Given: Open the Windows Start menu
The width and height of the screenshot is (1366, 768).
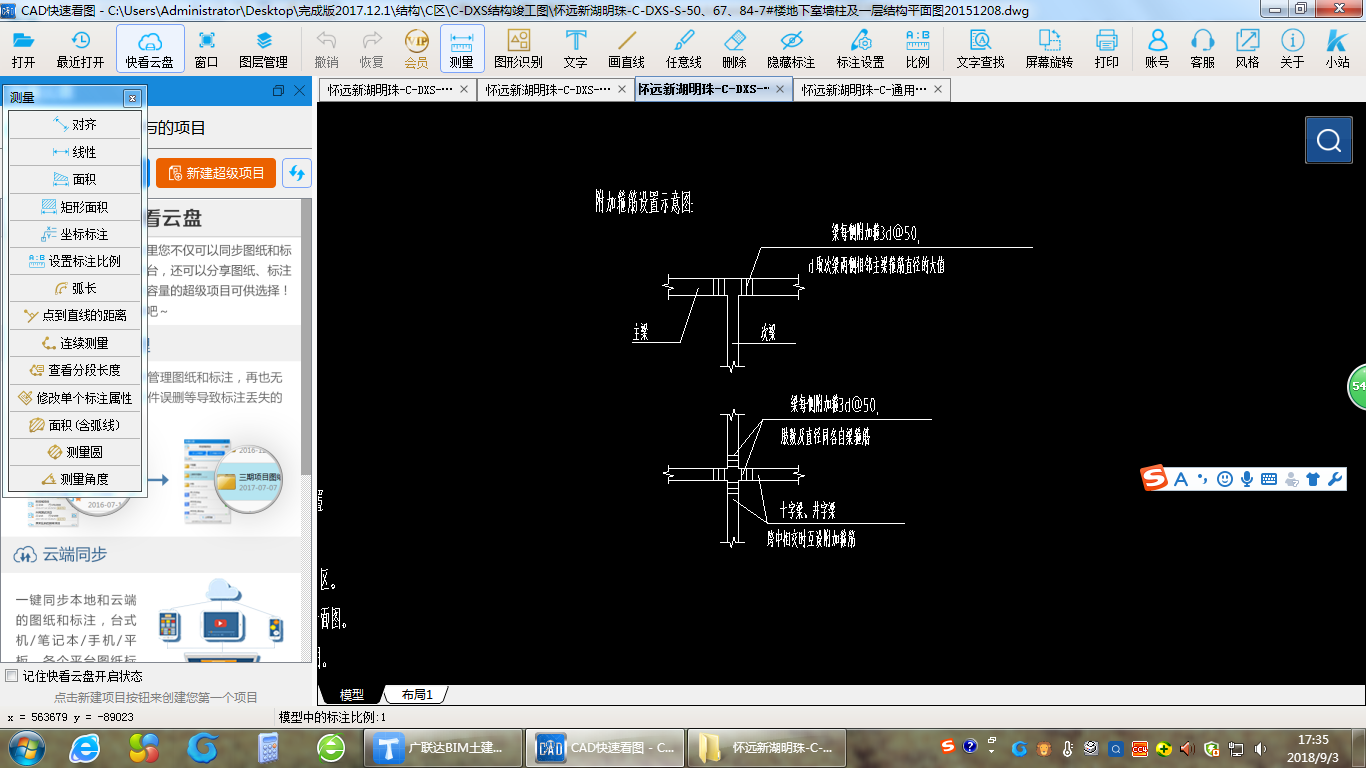Looking at the screenshot, I should coord(26,747).
